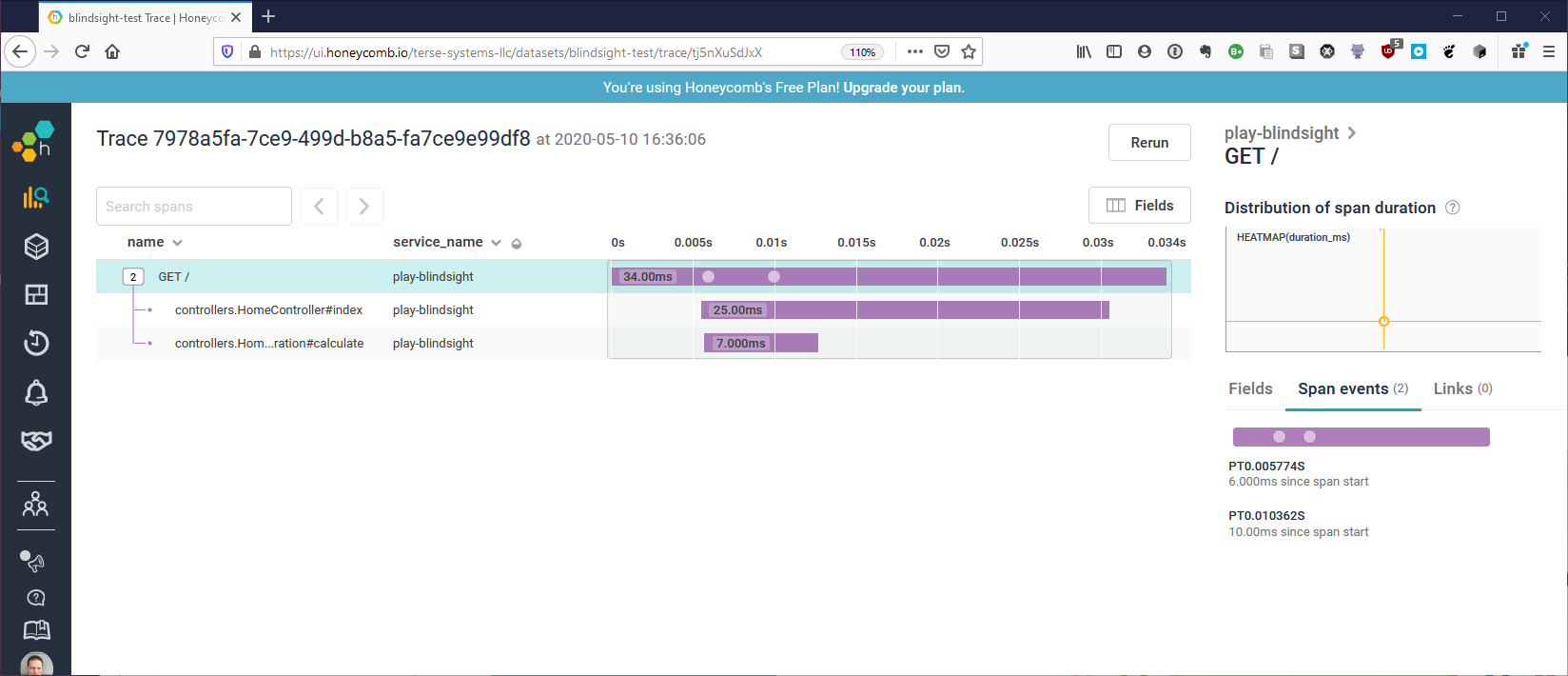Collapse the GET / span children toggle
The height and width of the screenshot is (676, 1568).
[x=133, y=277]
